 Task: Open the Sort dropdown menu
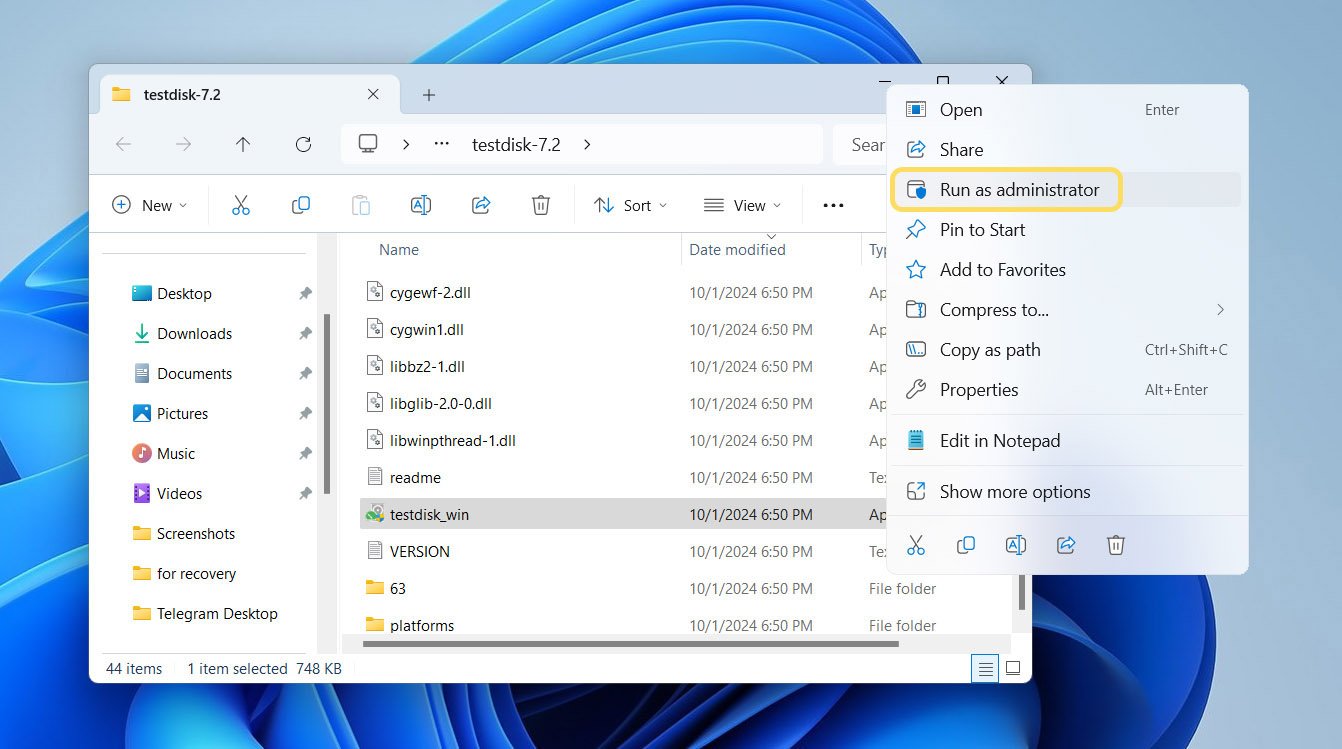(x=630, y=205)
